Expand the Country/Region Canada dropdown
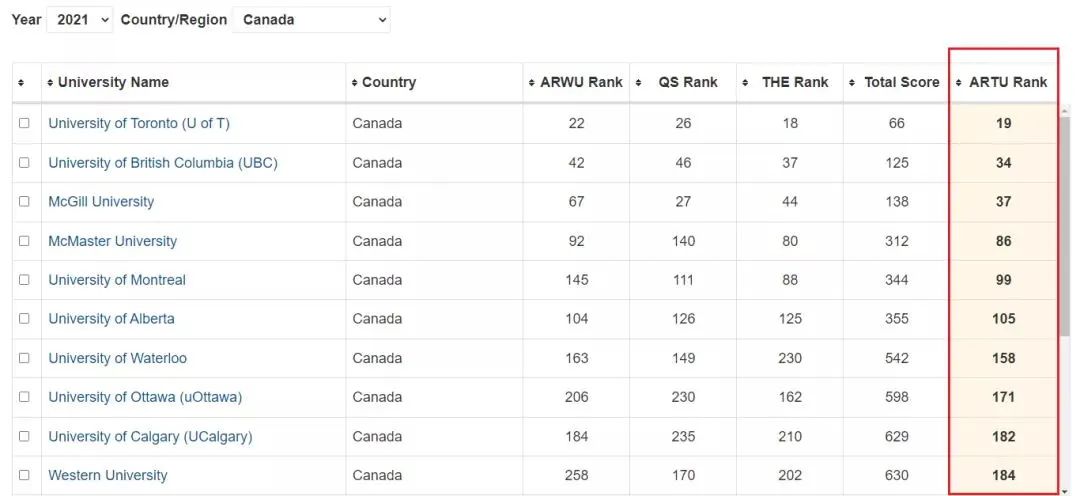Viewport: 1080px width, 496px height. click(x=311, y=19)
